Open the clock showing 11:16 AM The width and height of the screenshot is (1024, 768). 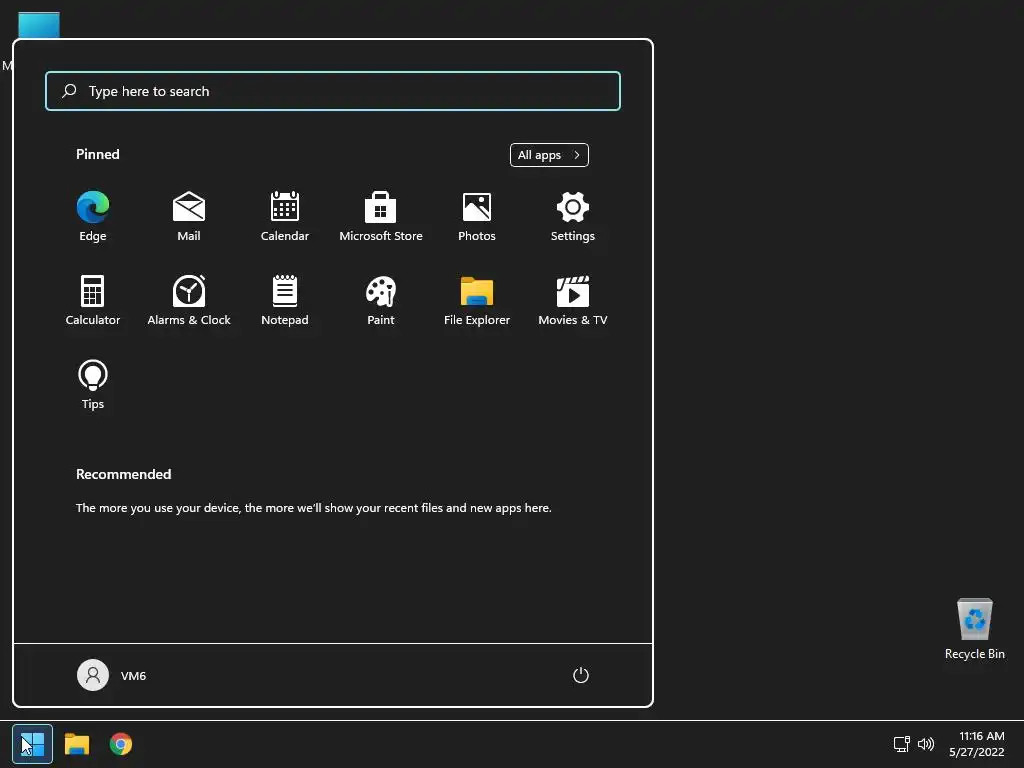click(x=977, y=744)
